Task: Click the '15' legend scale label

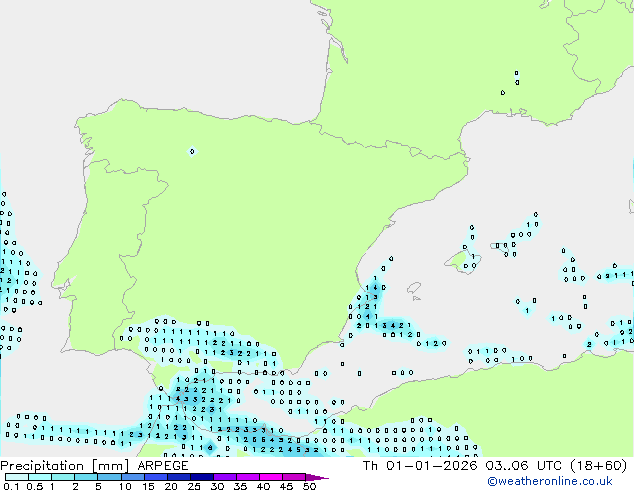Action: coord(148,486)
